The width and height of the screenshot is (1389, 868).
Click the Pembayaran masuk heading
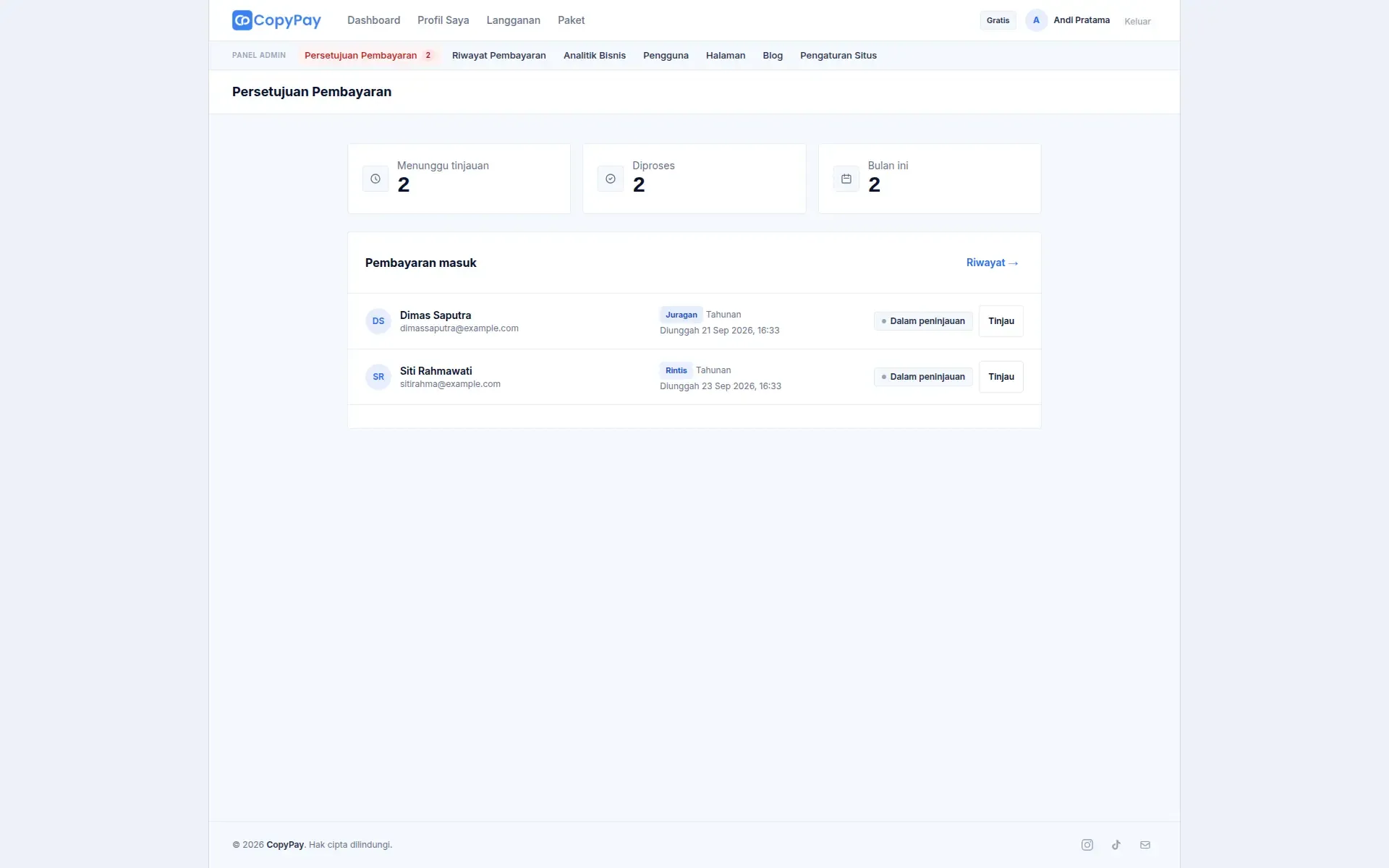420,263
